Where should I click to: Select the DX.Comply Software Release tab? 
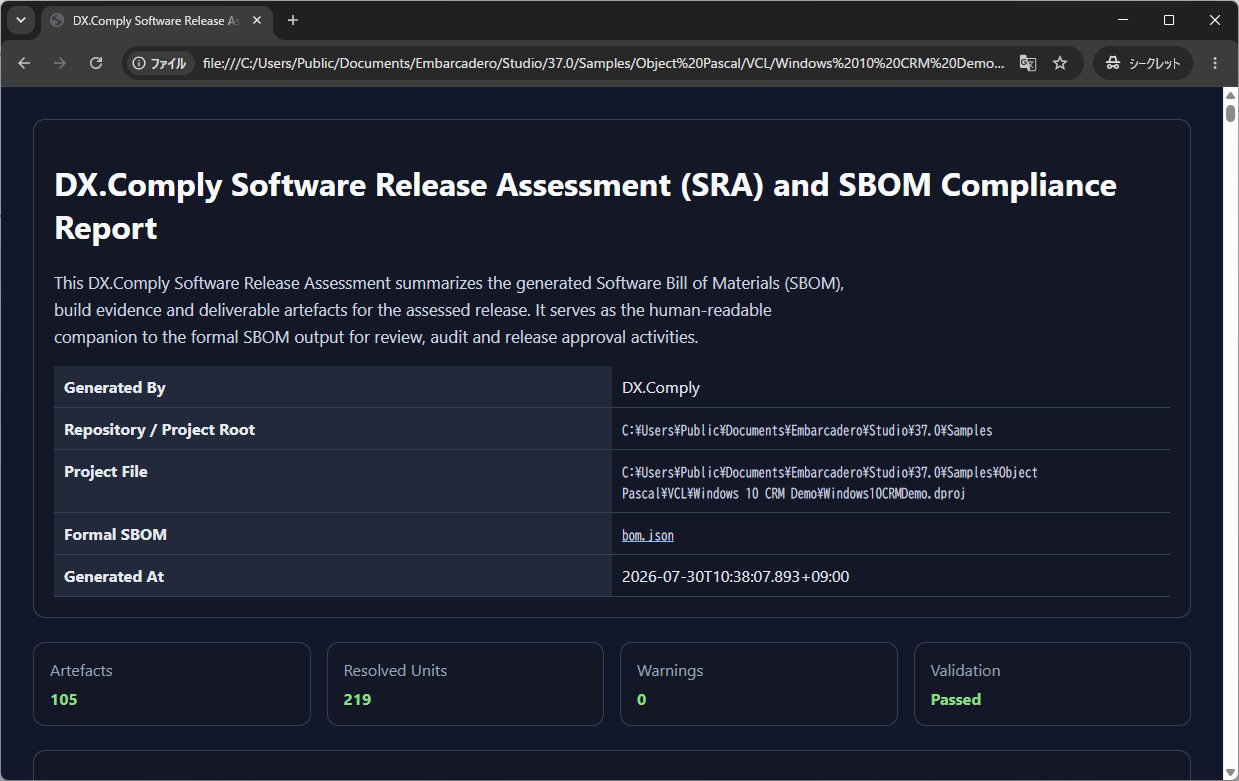pyautogui.click(x=157, y=20)
